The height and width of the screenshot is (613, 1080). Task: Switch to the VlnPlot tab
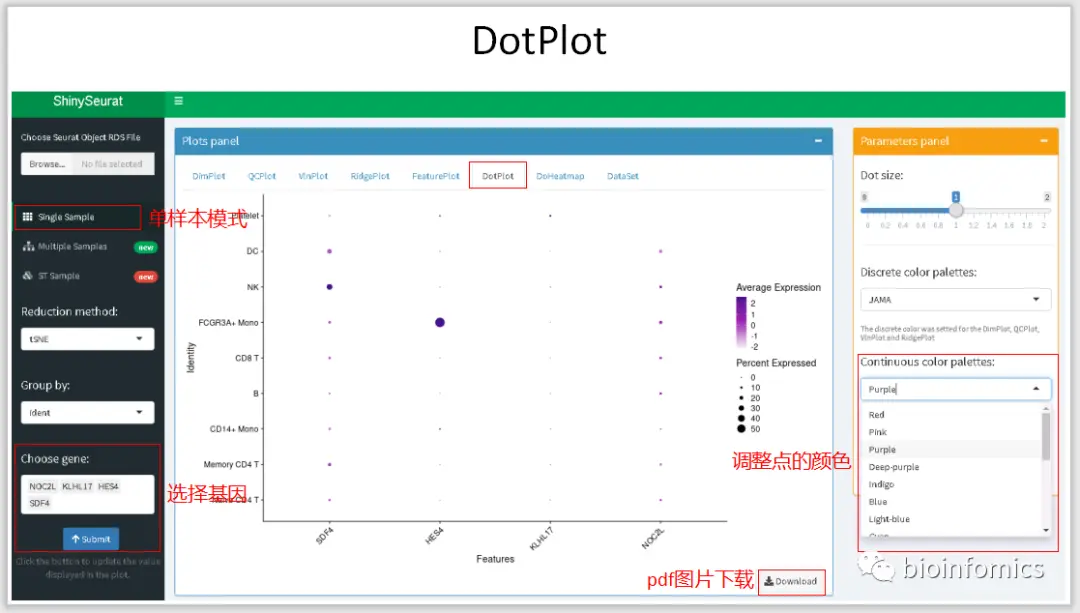point(313,176)
